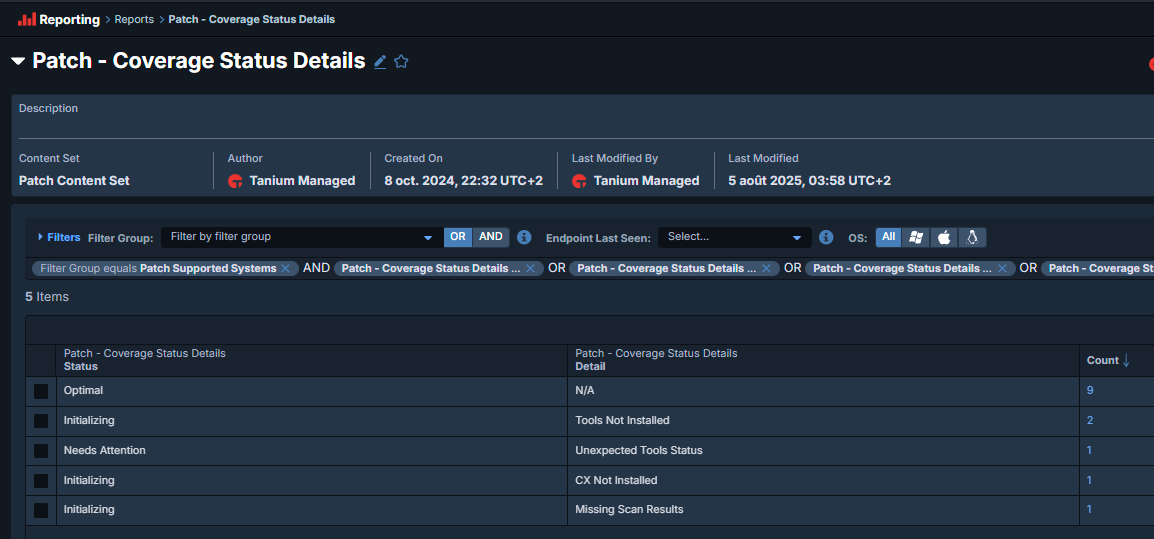This screenshot has width=1154, height=539.
Task: Open the Filter by filter group dropdown
Action: pyautogui.click(x=299, y=237)
